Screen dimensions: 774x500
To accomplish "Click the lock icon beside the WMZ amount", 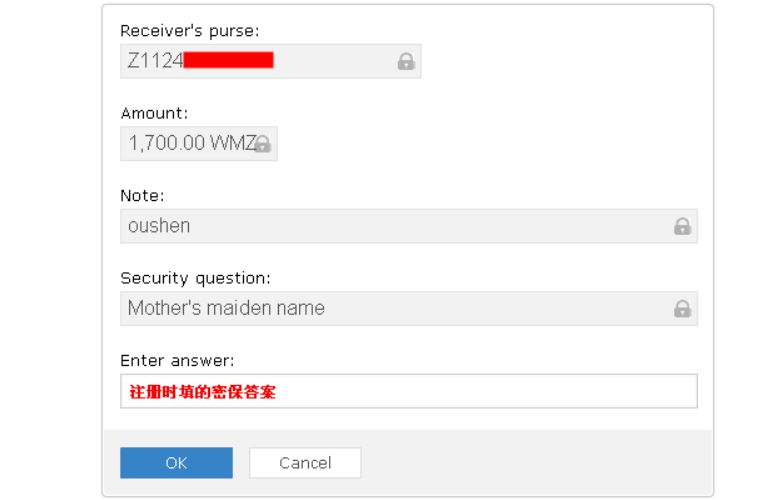I will 263,144.
